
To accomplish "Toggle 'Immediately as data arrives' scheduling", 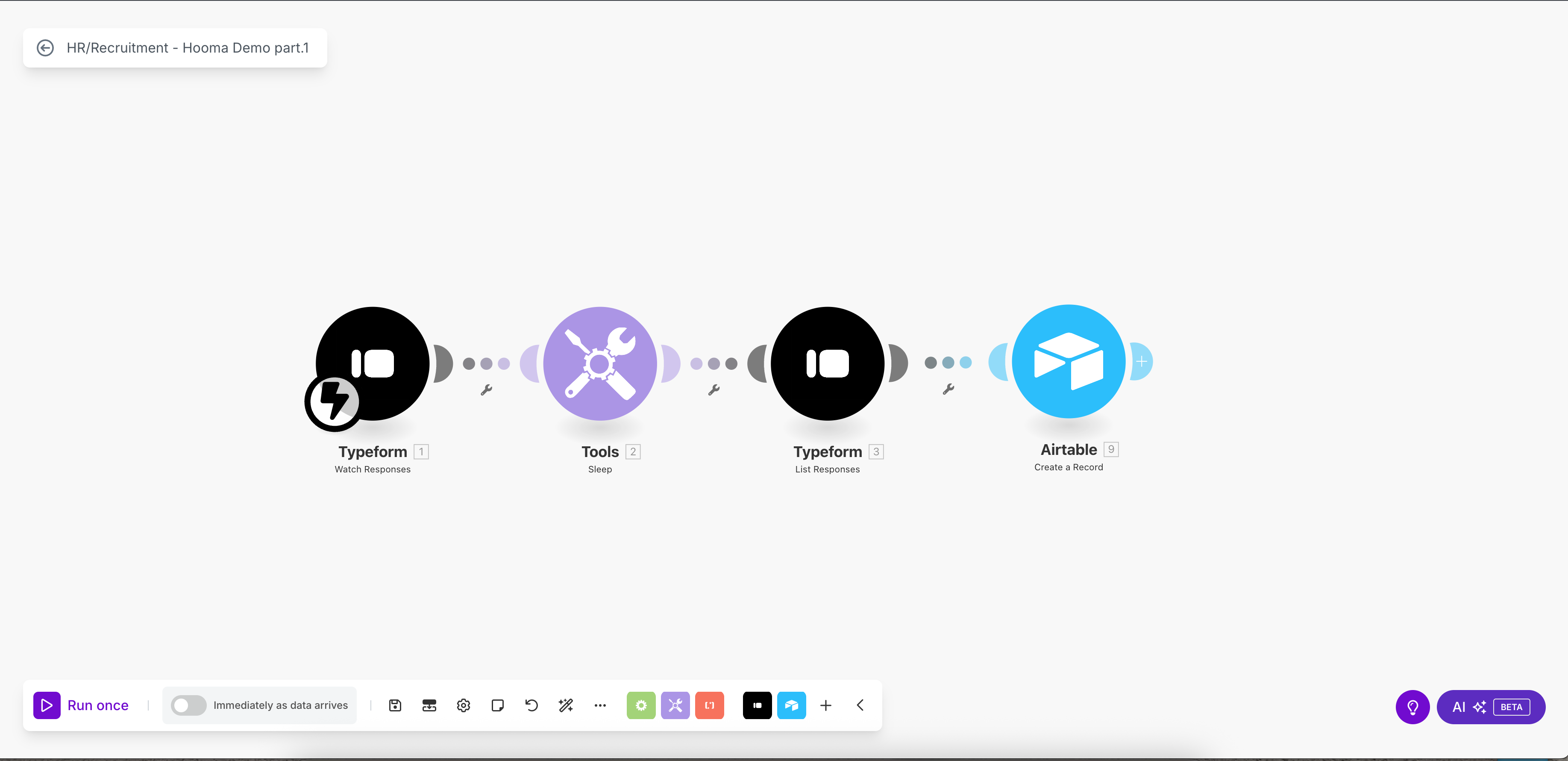I will [189, 705].
